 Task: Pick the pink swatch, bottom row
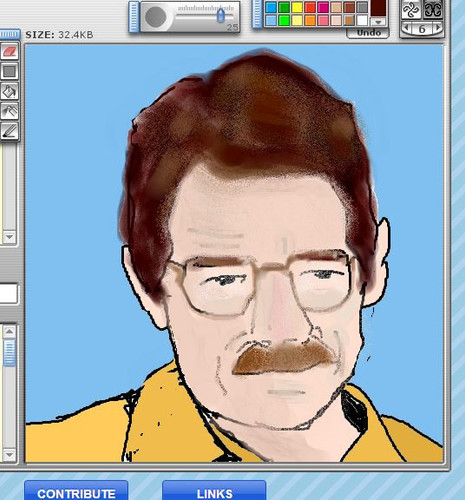tap(323, 20)
